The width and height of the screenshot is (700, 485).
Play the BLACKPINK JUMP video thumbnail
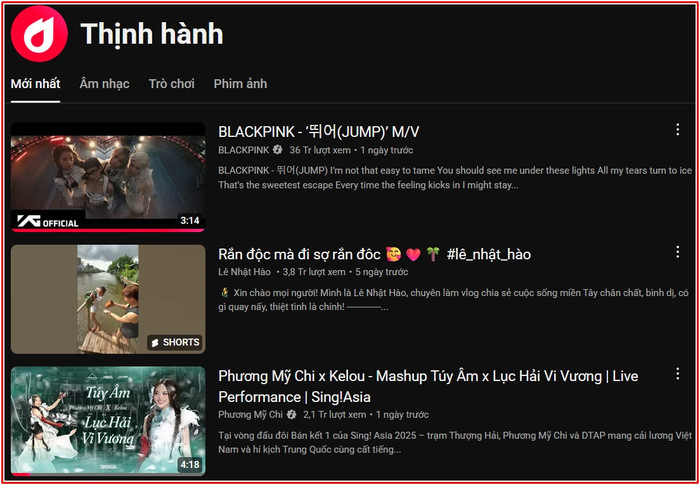pyautogui.click(x=108, y=177)
